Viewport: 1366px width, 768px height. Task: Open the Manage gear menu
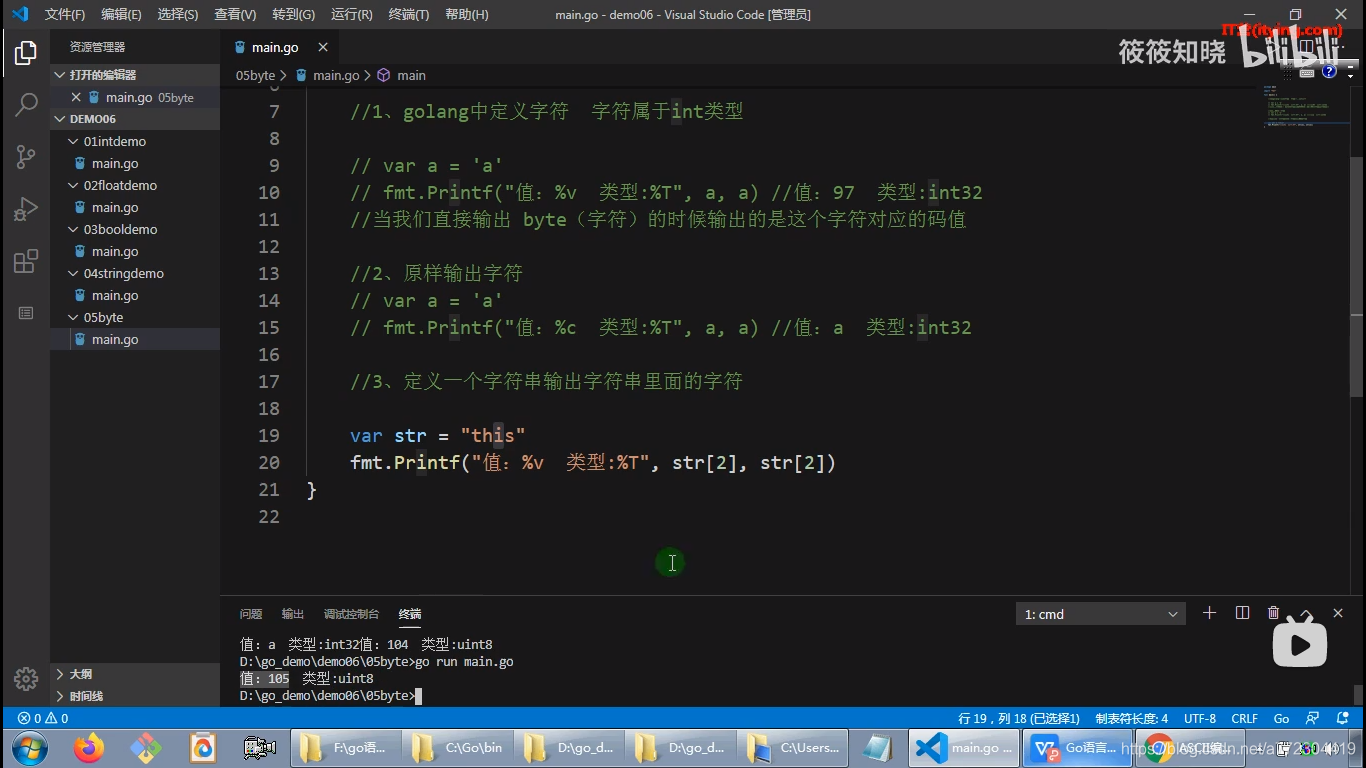(26, 677)
